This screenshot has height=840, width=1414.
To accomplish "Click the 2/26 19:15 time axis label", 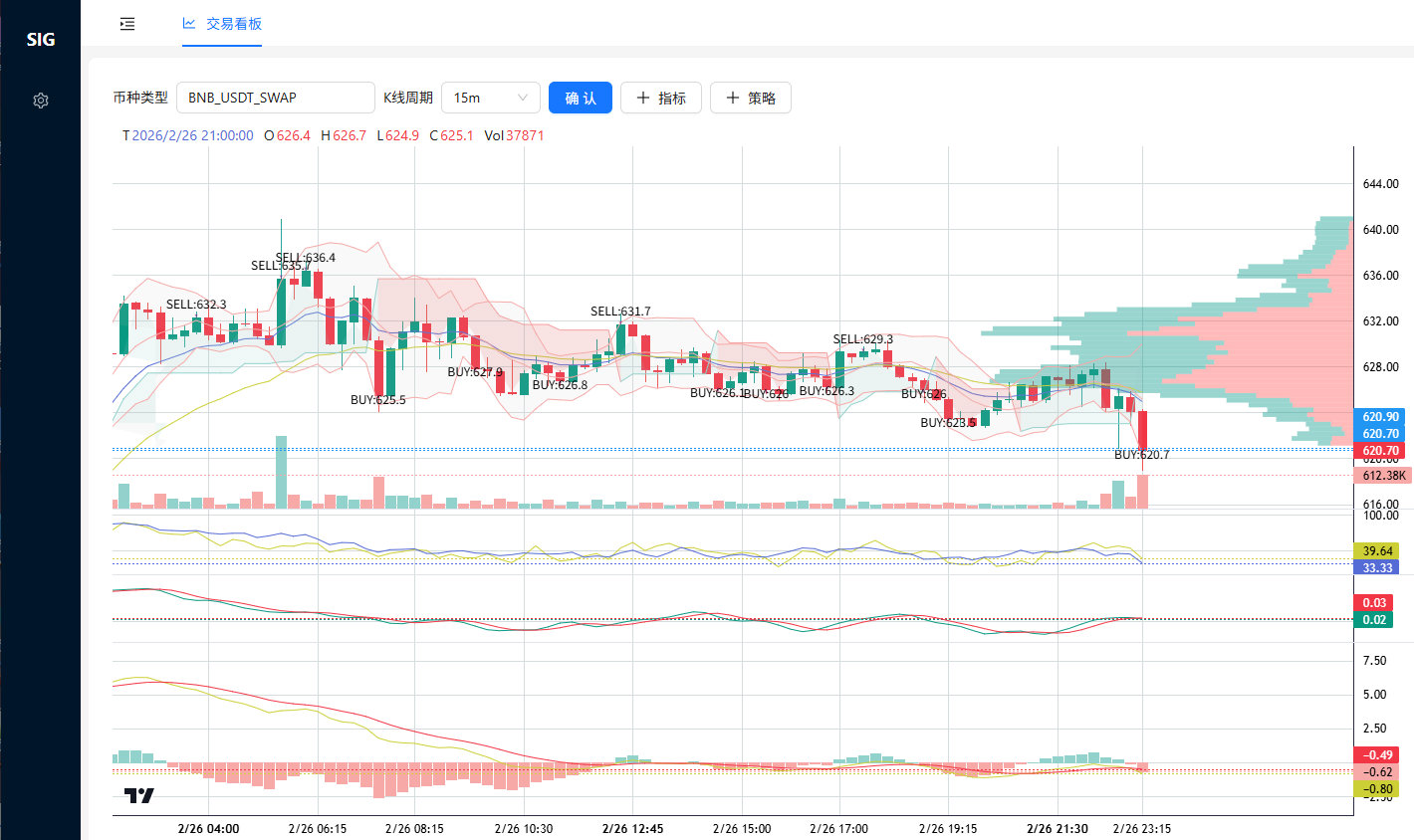I will (948, 829).
